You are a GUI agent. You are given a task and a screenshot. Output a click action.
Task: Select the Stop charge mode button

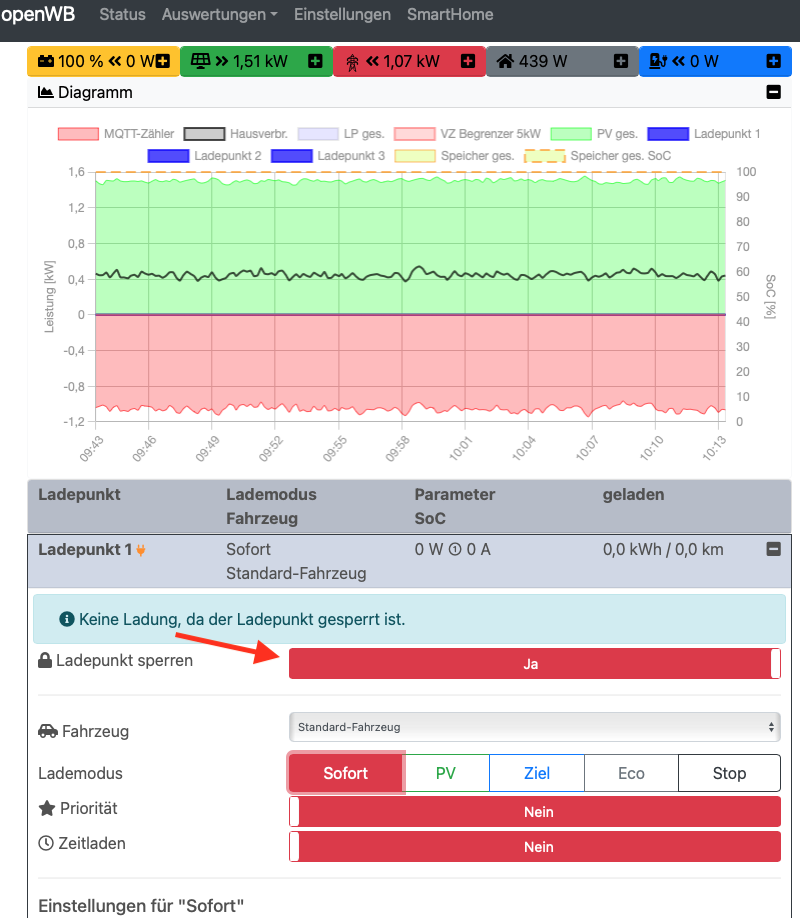point(729,773)
